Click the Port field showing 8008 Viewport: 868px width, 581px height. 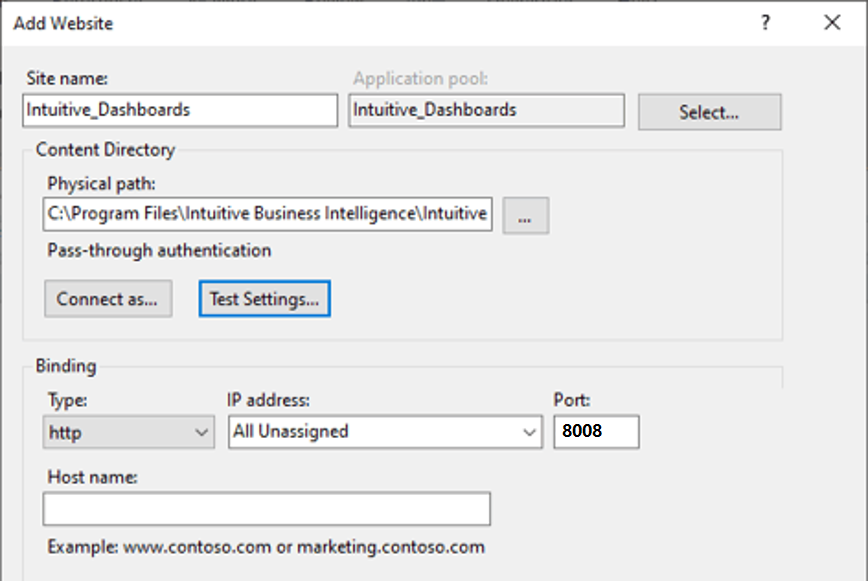point(597,432)
